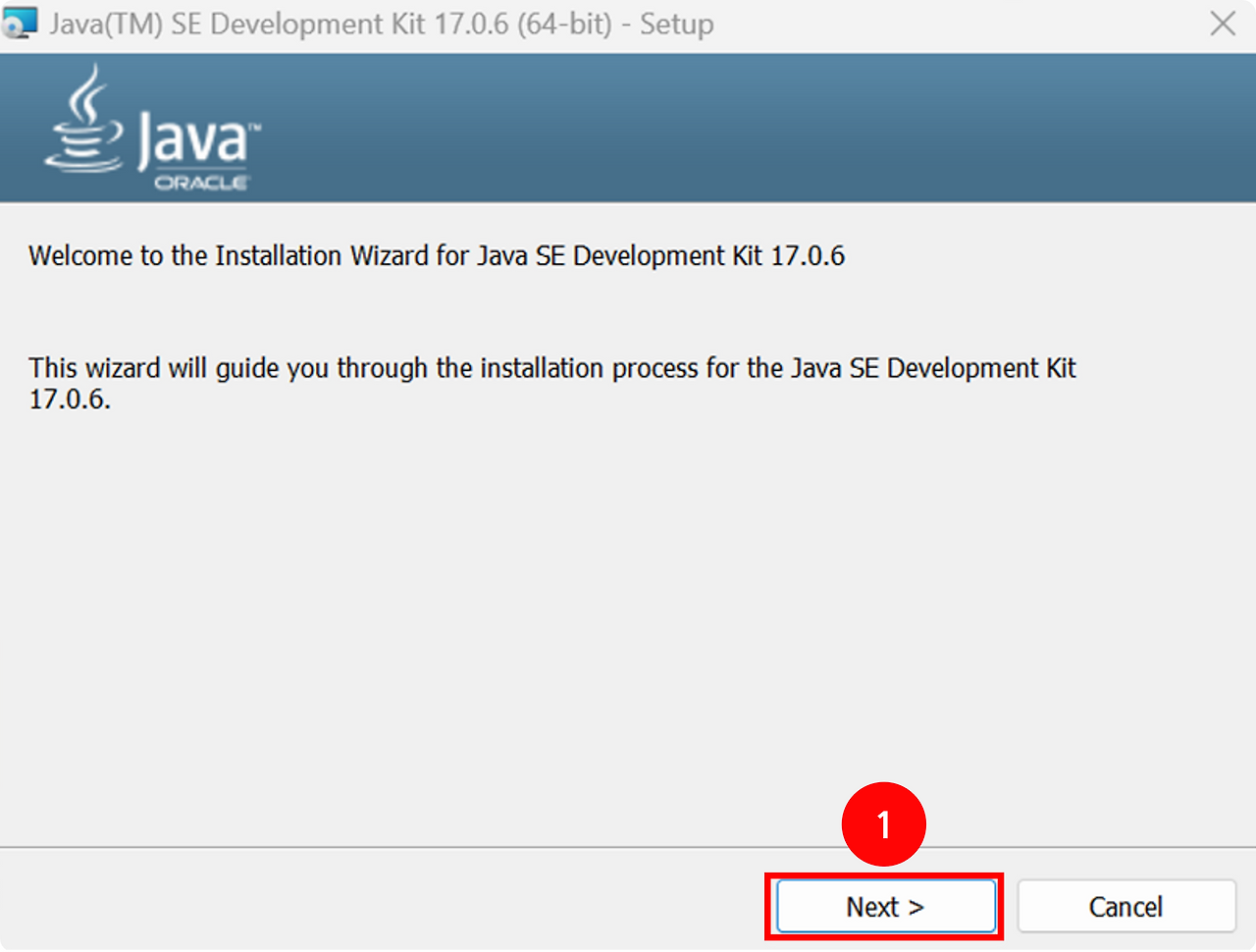Click the setup installer icon in title bar
Viewport: 1256px width, 952px height.
(21, 23)
